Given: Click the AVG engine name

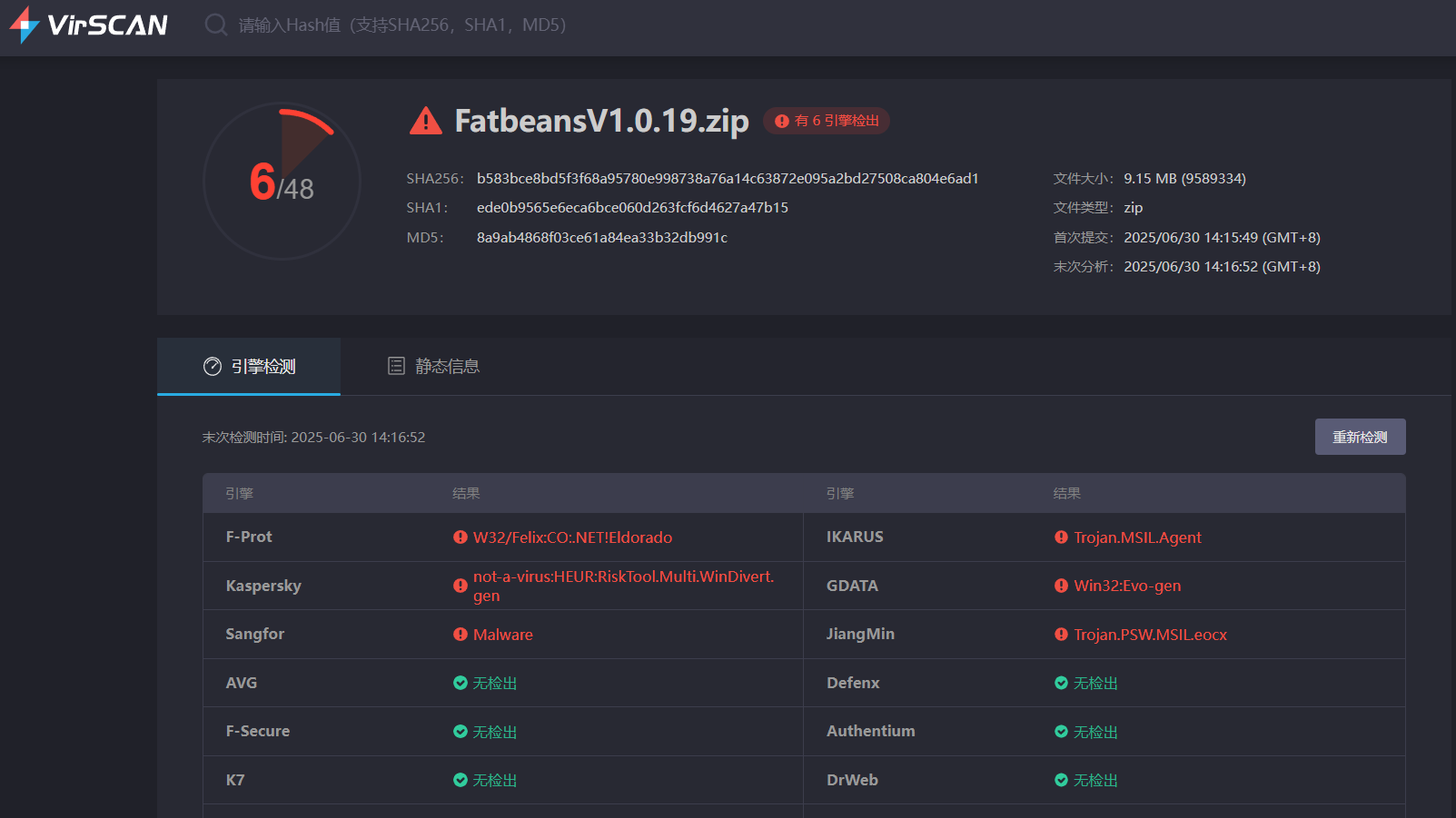Looking at the screenshot, I should coord(242,683).
